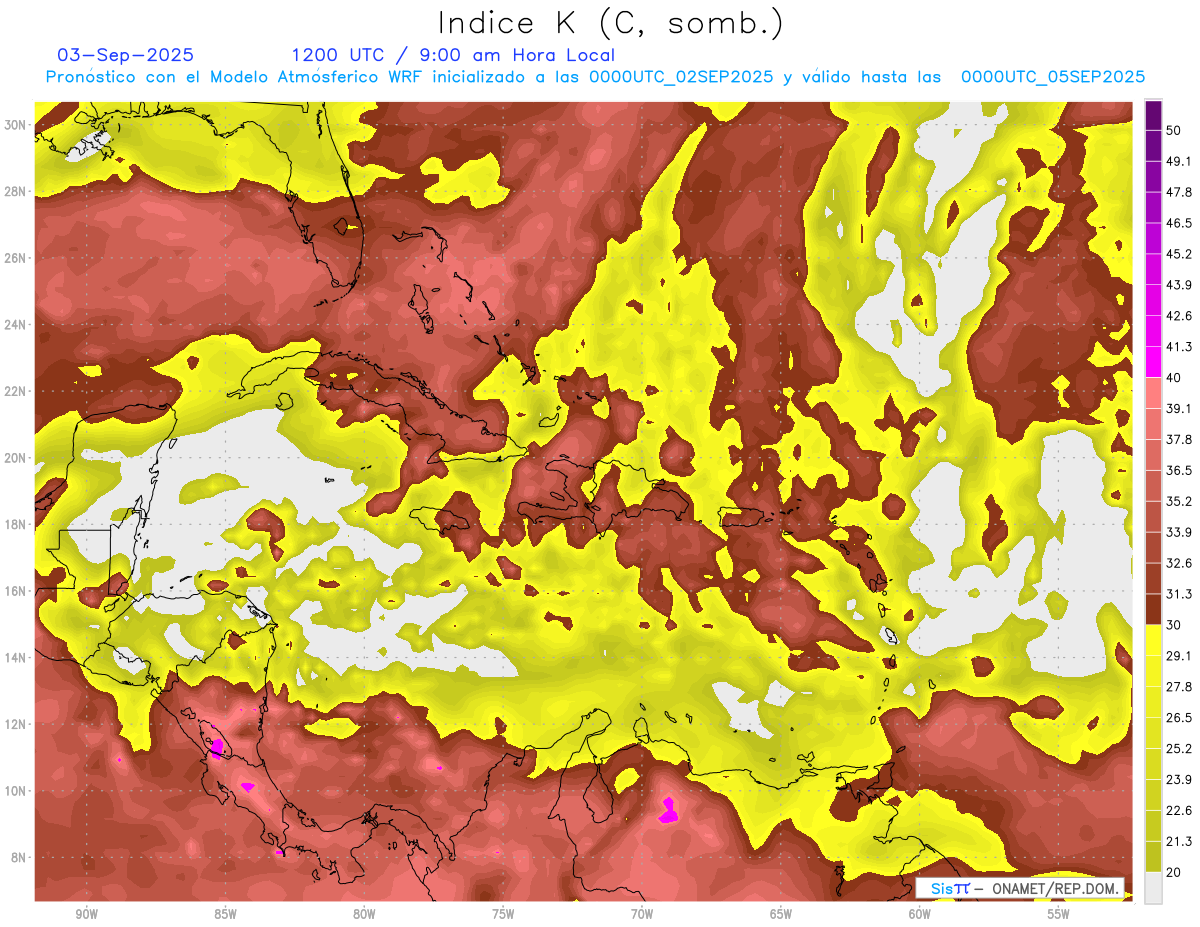Click the colorbar value "40"
1200x927 pixels.
pyautogui.click(x=1174, y=378)
